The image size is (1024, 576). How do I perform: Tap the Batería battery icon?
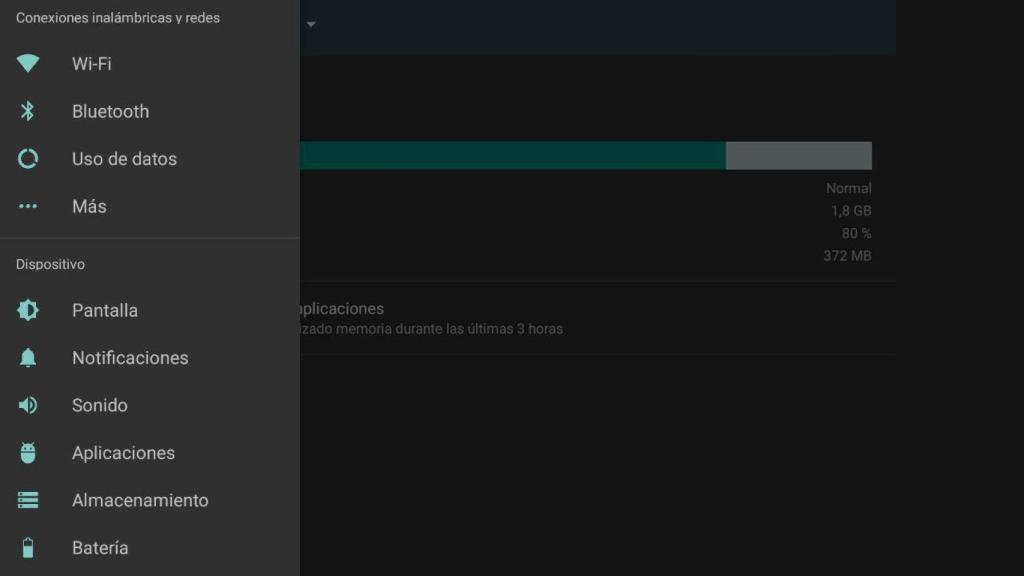coord(27,548)
